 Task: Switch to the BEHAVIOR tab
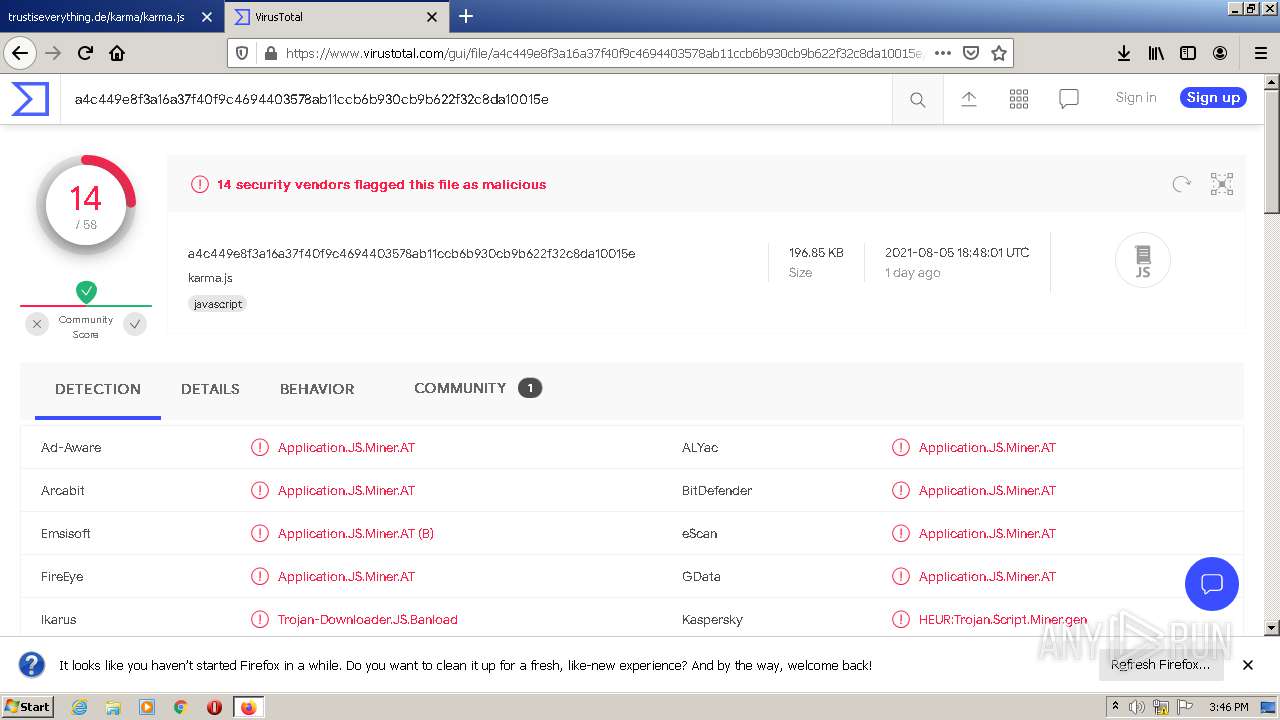[317, 389]
